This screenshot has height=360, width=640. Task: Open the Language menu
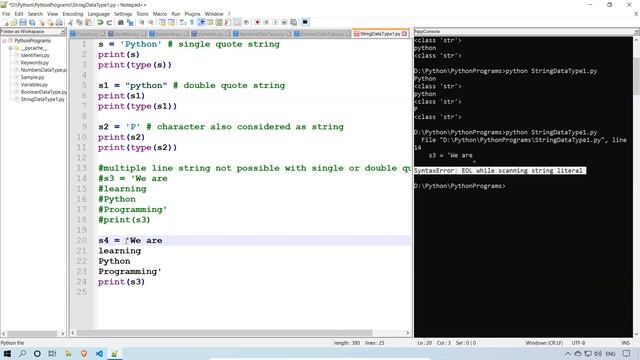point(98,14)
